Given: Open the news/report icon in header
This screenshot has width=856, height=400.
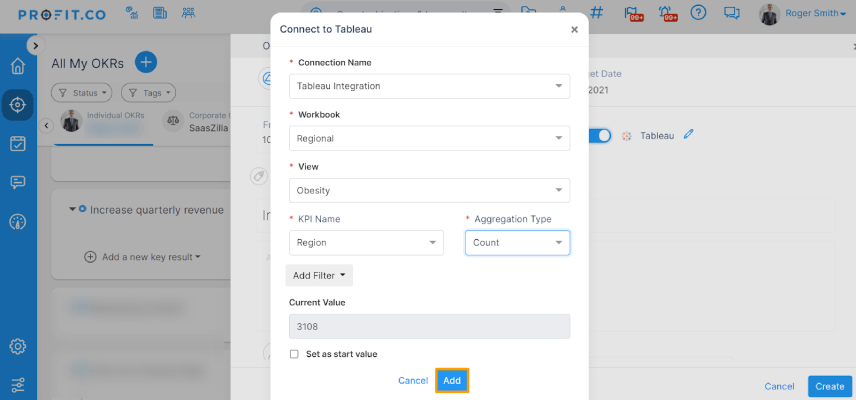Looking at the screenshot, I should click(x=160, y=13).
